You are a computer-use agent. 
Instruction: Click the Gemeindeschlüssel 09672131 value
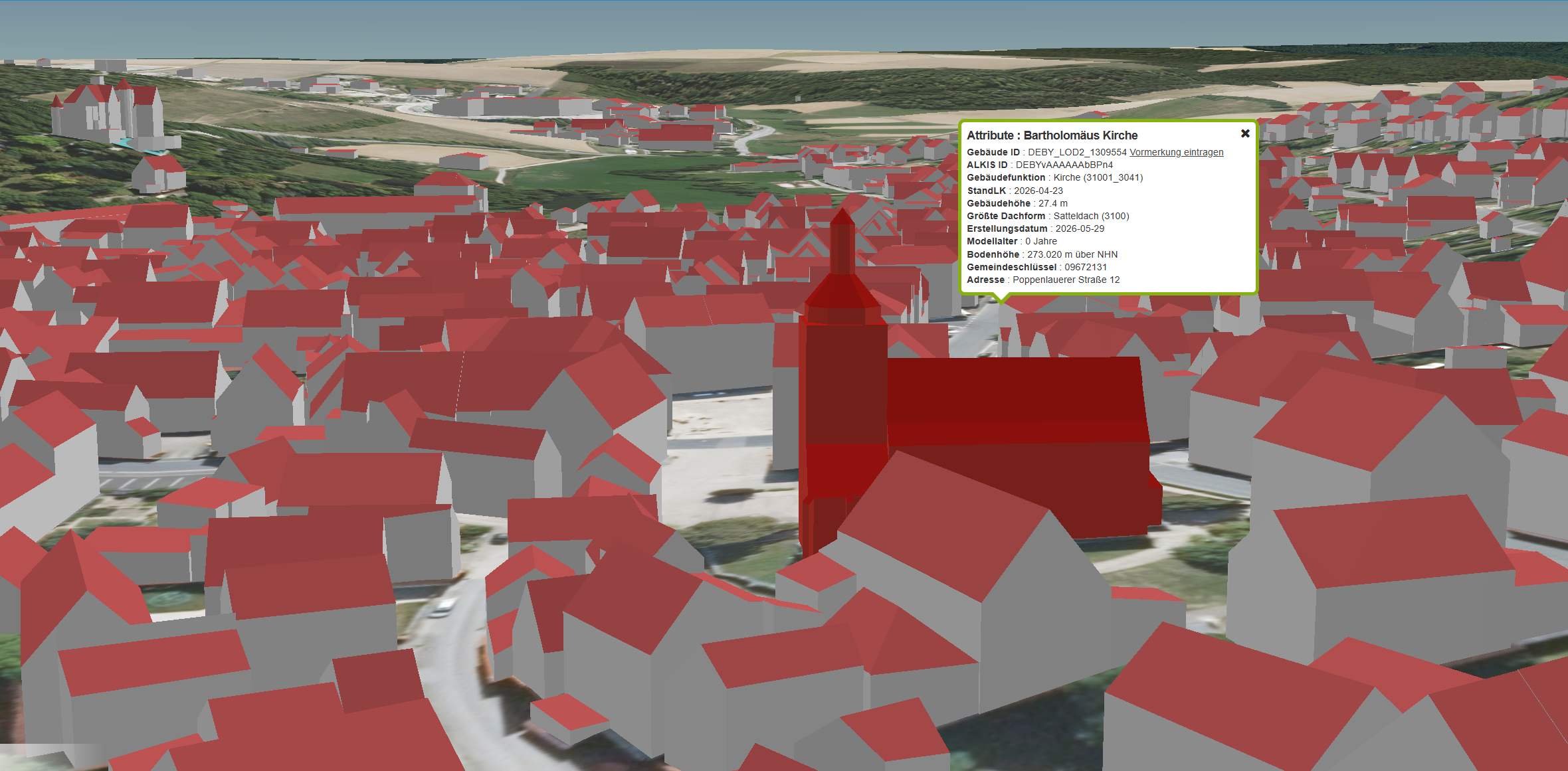[x=1086, y=267]
